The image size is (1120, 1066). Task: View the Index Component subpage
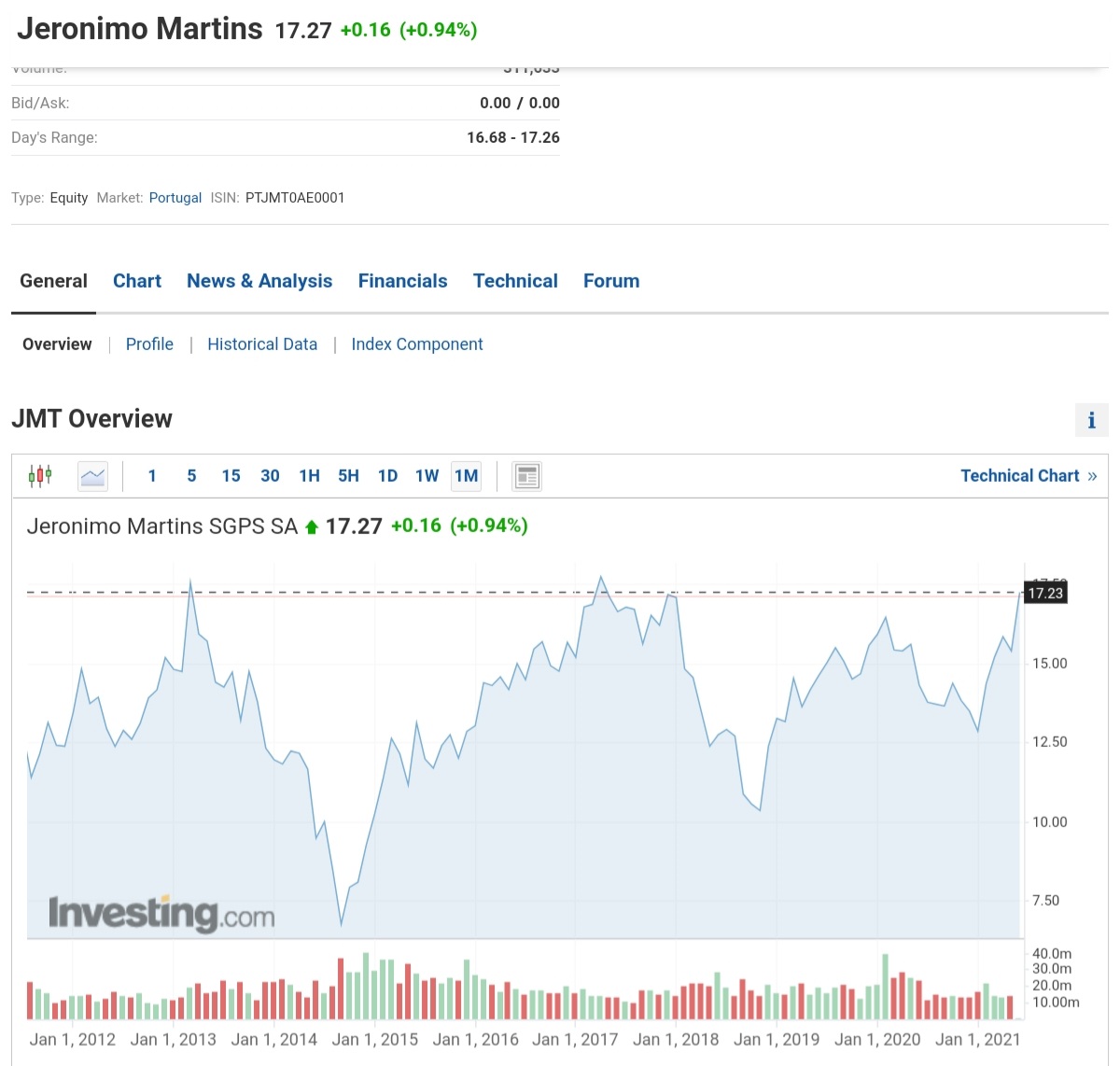417,344
